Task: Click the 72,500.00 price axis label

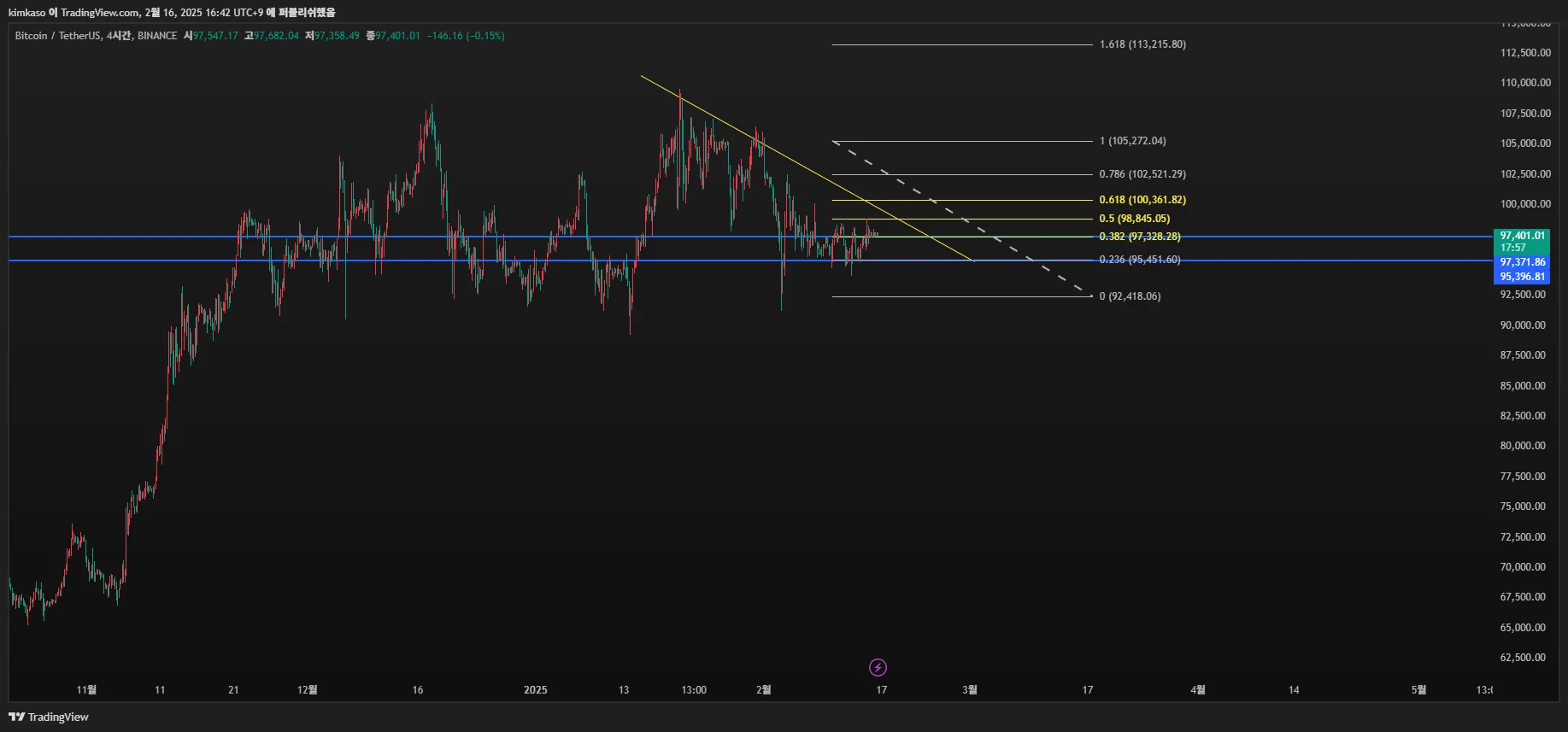Action: point(1523,537)
